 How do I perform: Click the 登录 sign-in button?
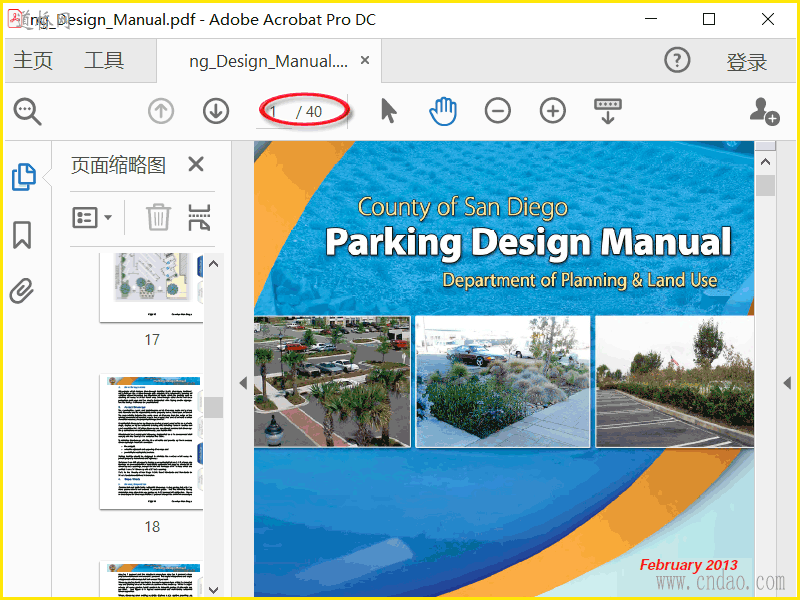[747, 62]
